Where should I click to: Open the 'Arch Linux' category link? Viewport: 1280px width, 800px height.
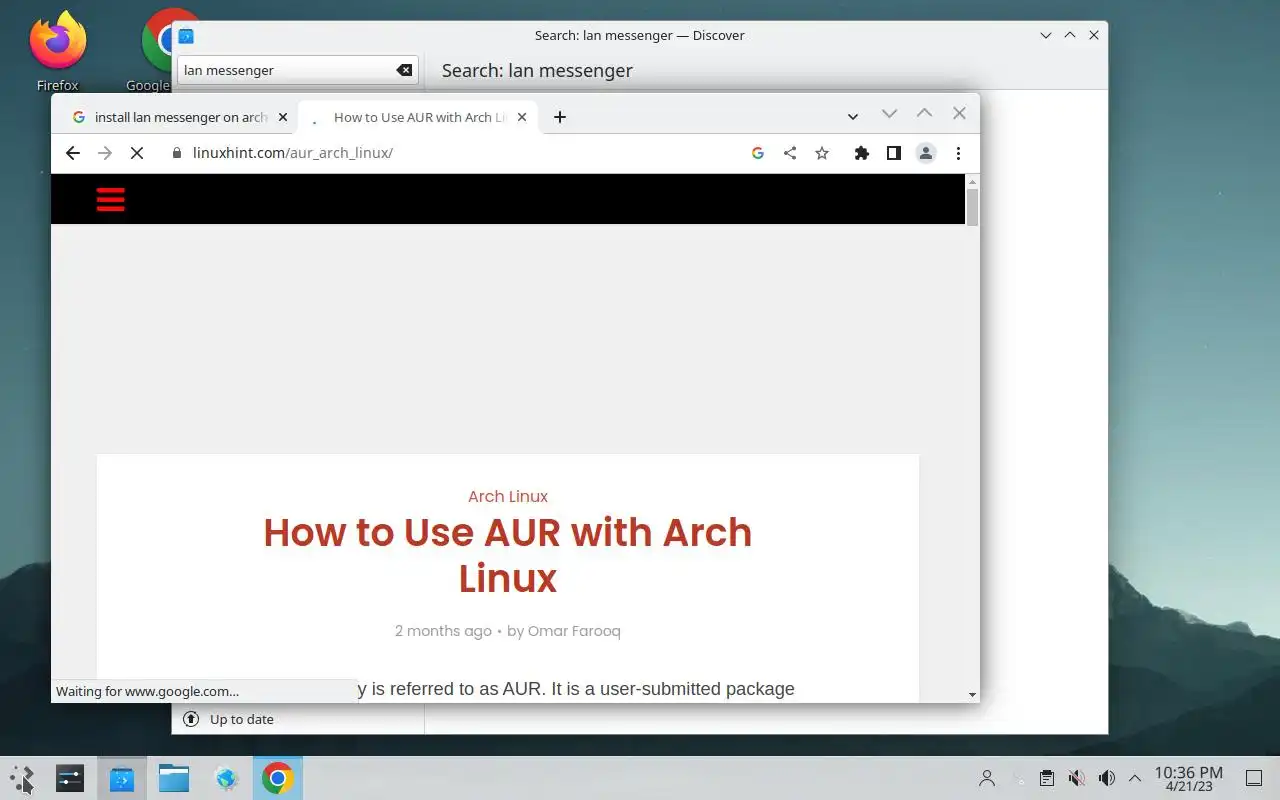508,496
